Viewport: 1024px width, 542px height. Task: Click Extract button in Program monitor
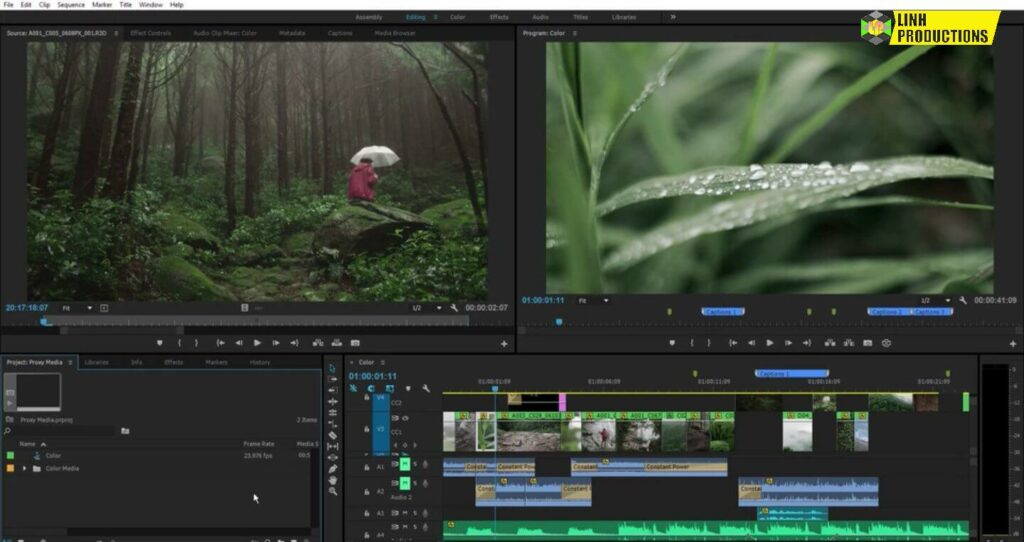click(848, 343)
